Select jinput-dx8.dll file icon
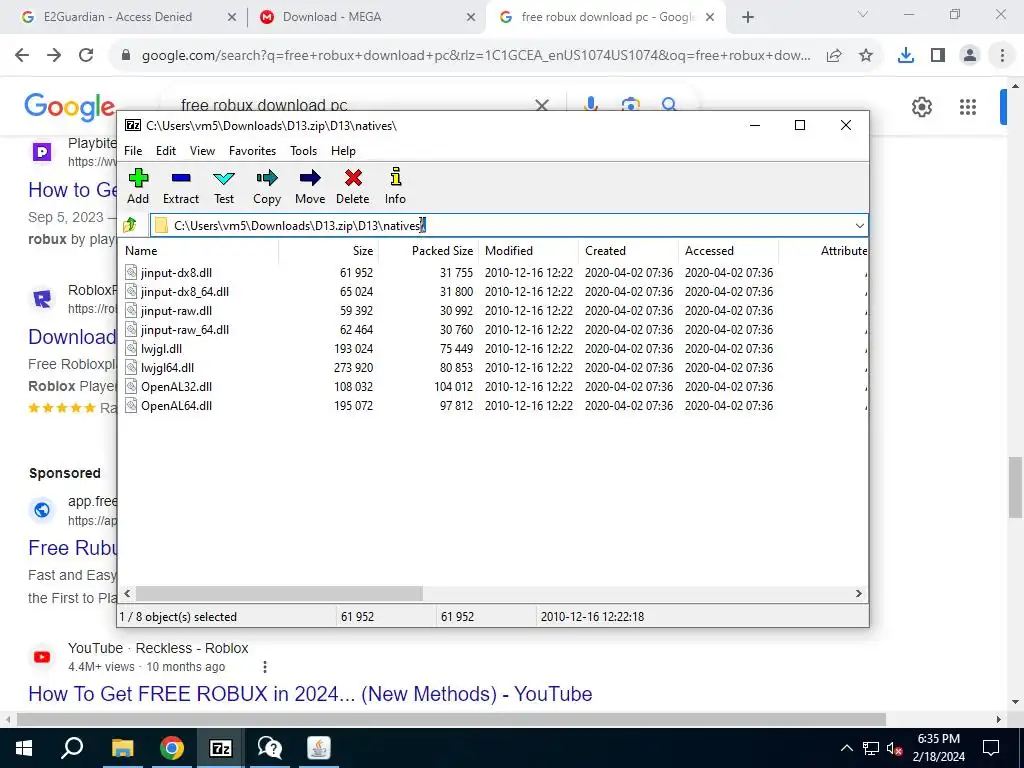Screen dimensions: 1024x768 (x=131, y=273)
